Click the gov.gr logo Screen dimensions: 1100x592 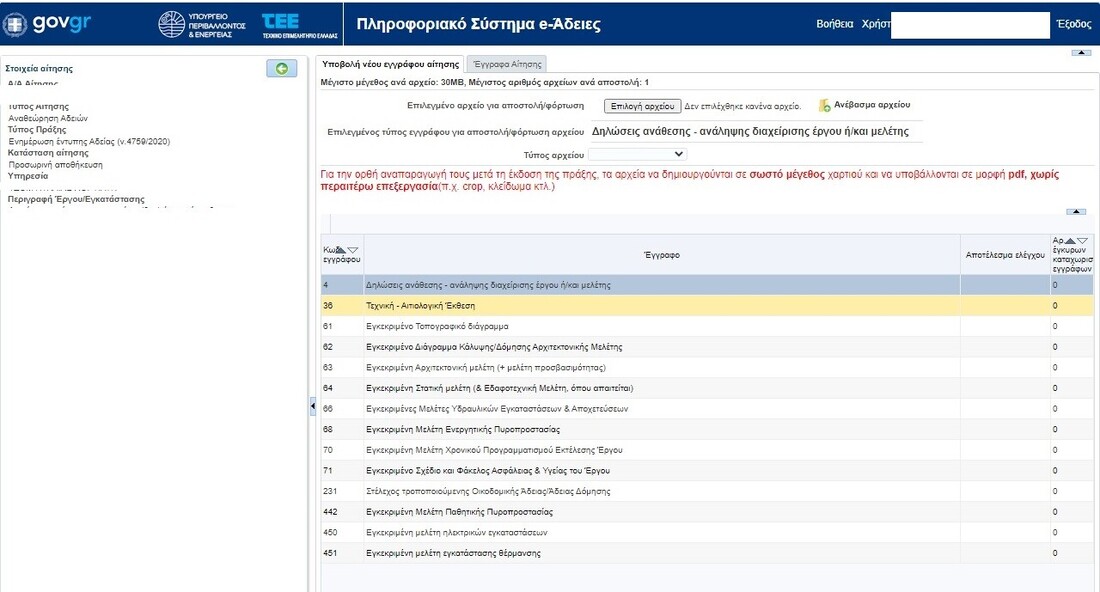pyautogui.click(x=48, y=24)
